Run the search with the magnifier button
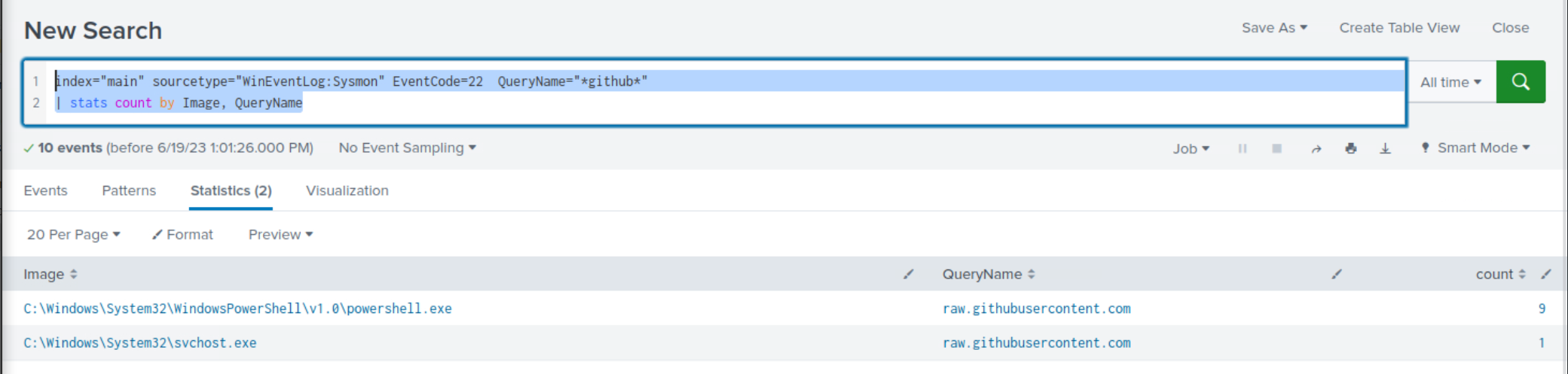Viewport: 1568px width, 374px height. pyautogui.click(x=1520, y=81)
